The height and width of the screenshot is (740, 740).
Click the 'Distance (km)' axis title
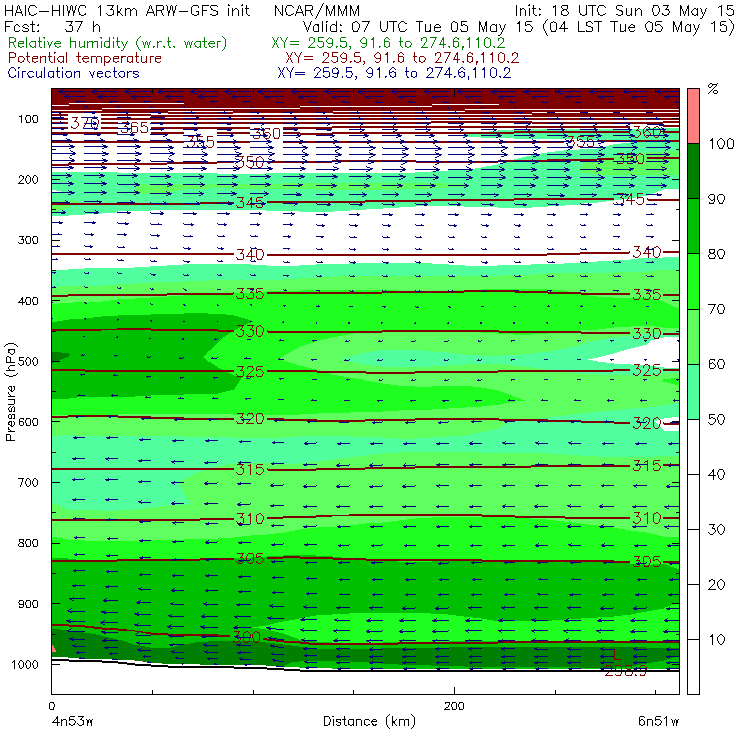tap(370, 721)
